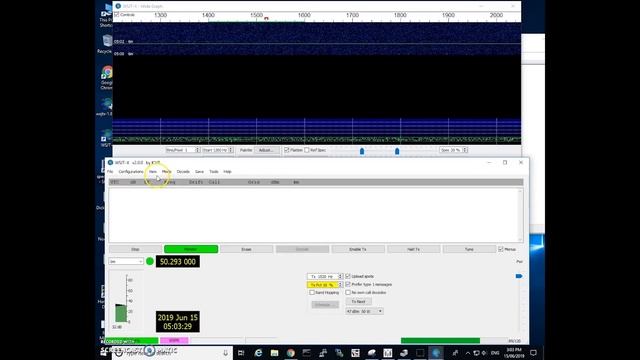Open the Save menu
This screenshot has height=360, width=640.
click(x=199, y=172)
